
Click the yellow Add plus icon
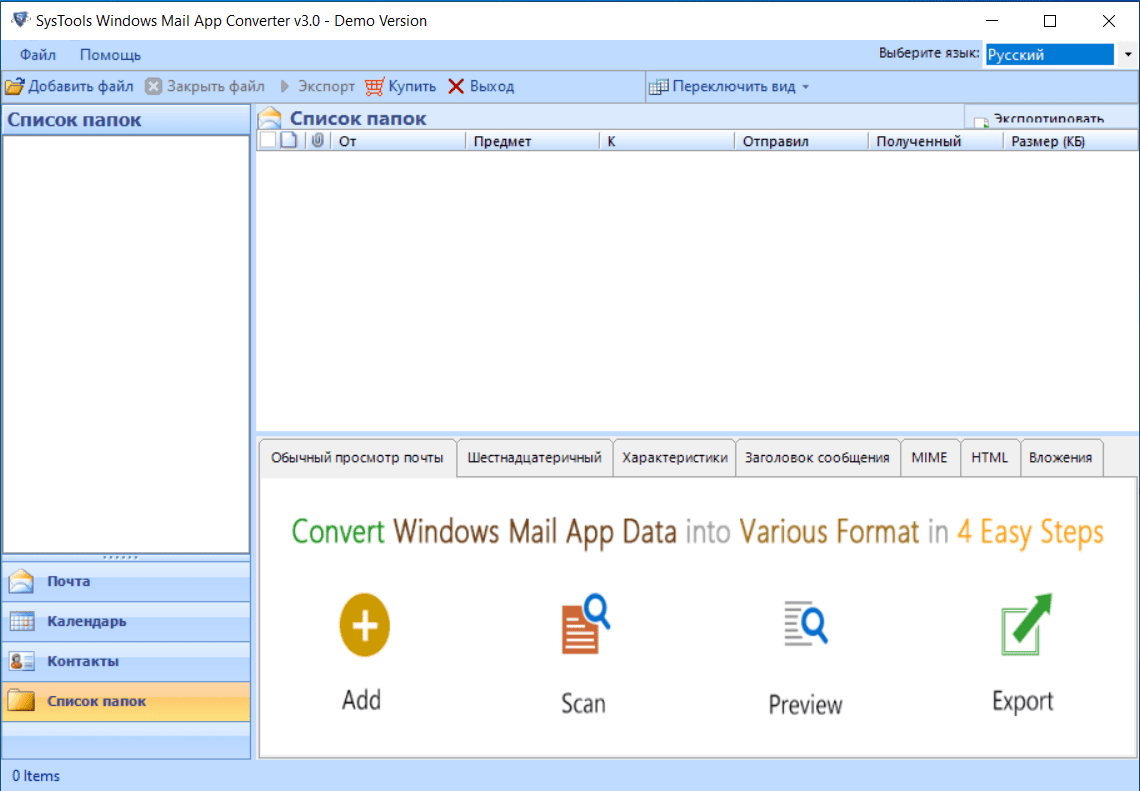pyautogui.click(x=364, y=625)
